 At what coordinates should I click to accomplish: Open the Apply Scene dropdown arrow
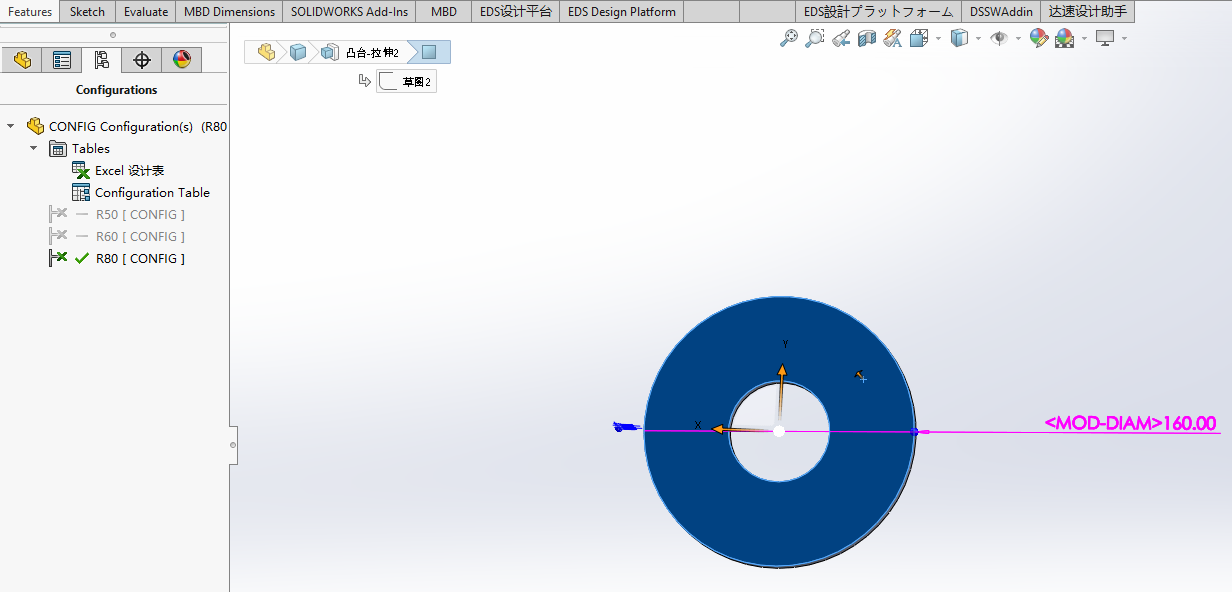[1084, 39]
